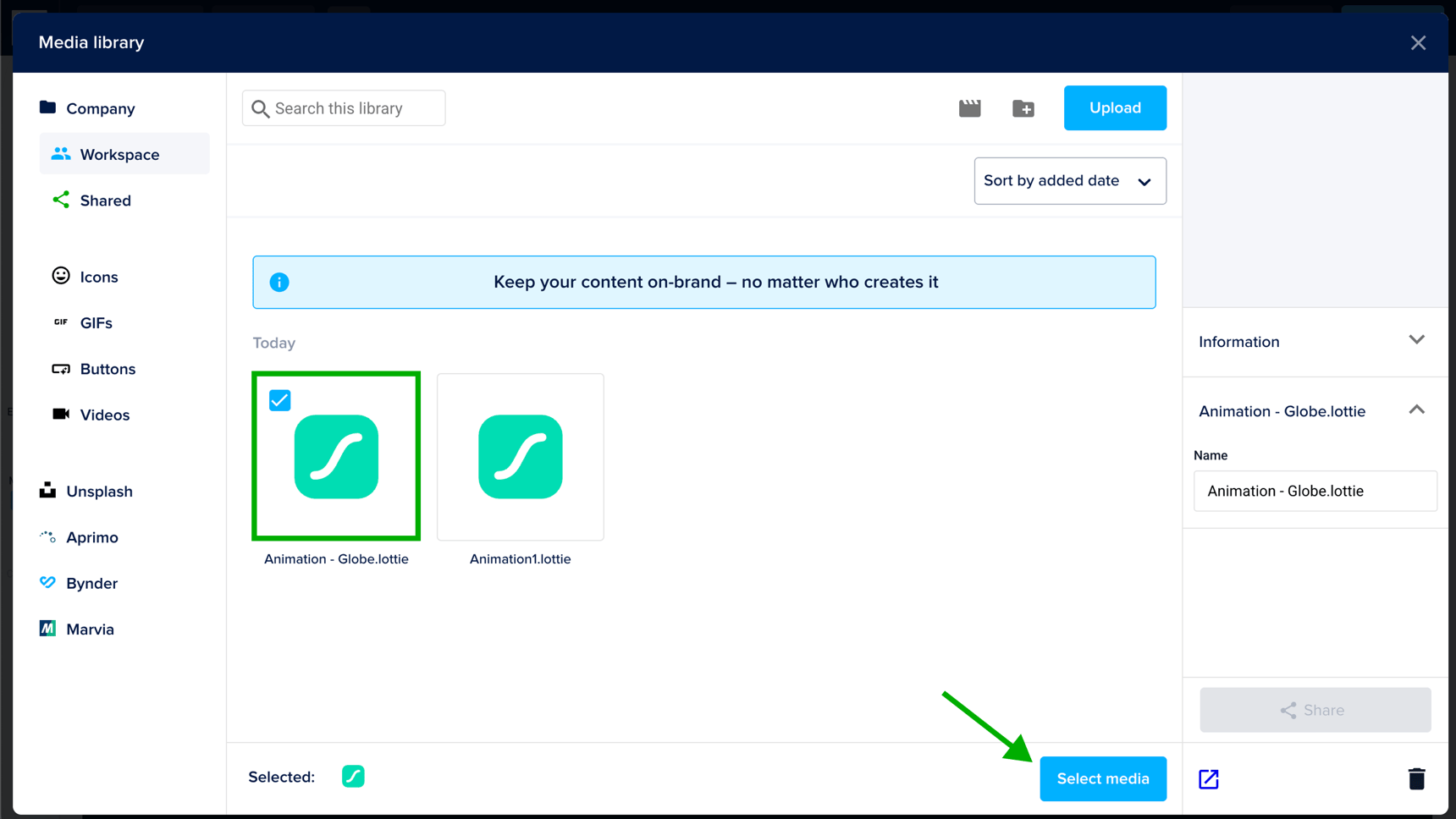Open the Unsplash integration

(x=98, y=492)
